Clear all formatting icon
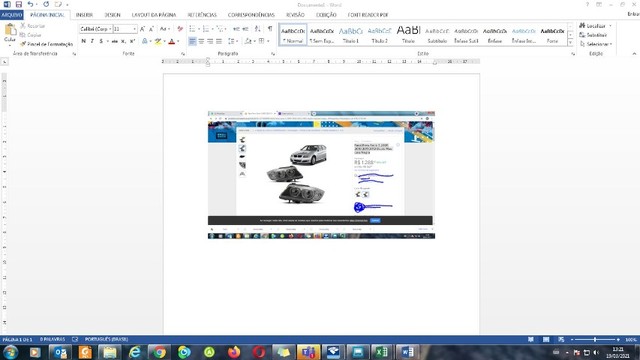Image resolution: width=640 pixels, height=360 pixels. 180,29
